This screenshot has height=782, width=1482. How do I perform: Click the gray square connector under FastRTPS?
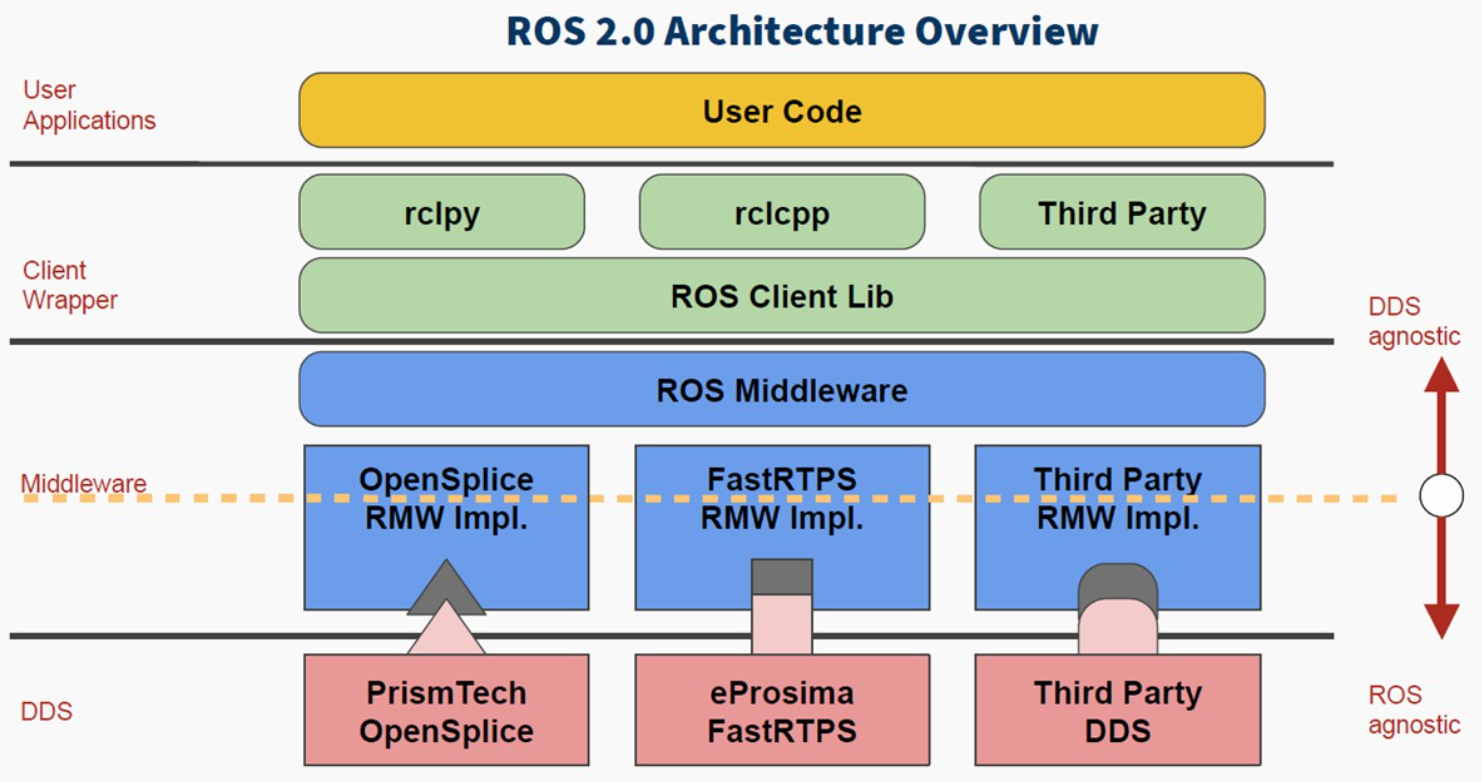[782, 577]
